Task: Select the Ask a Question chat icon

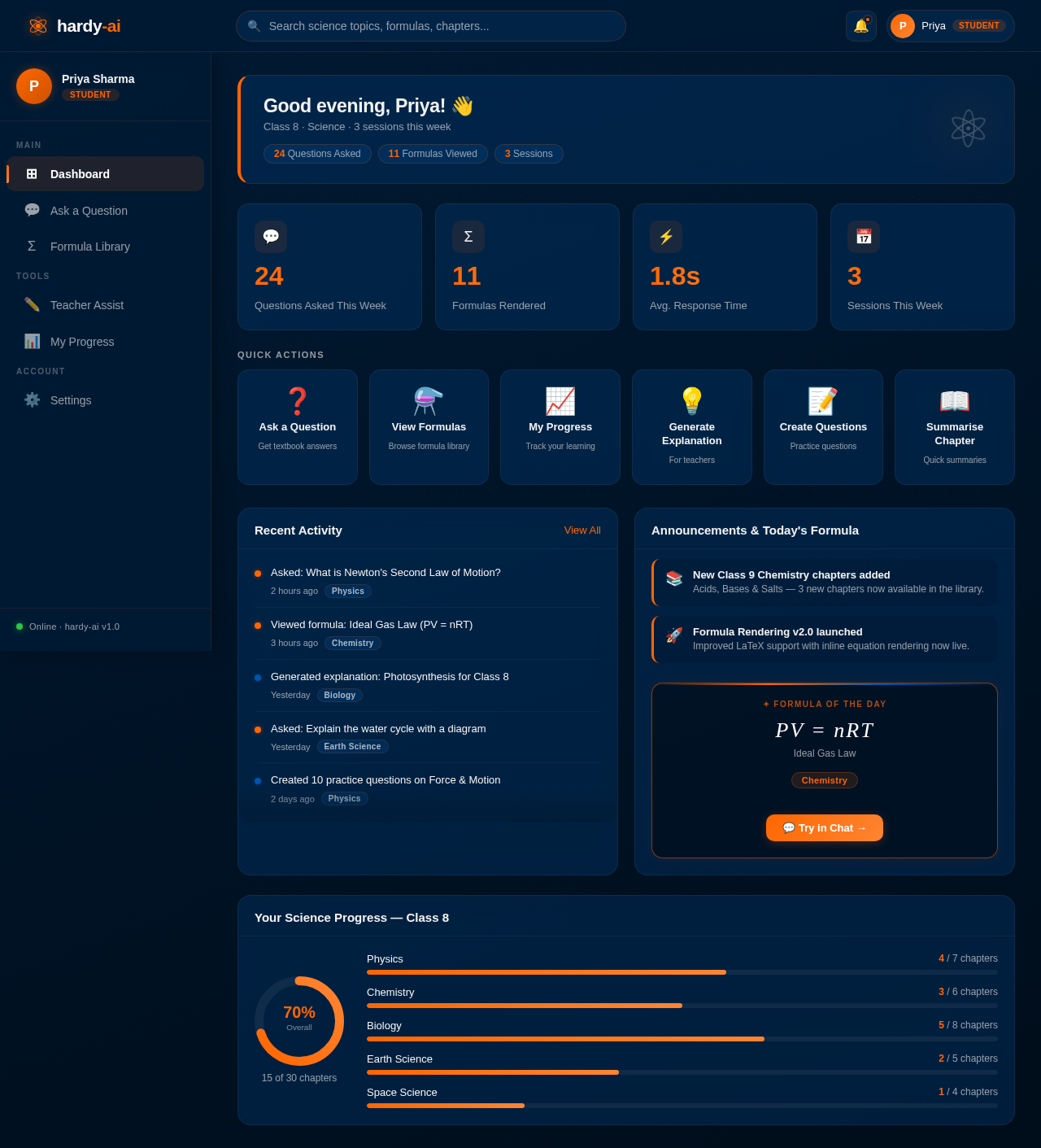Action: 31,210
